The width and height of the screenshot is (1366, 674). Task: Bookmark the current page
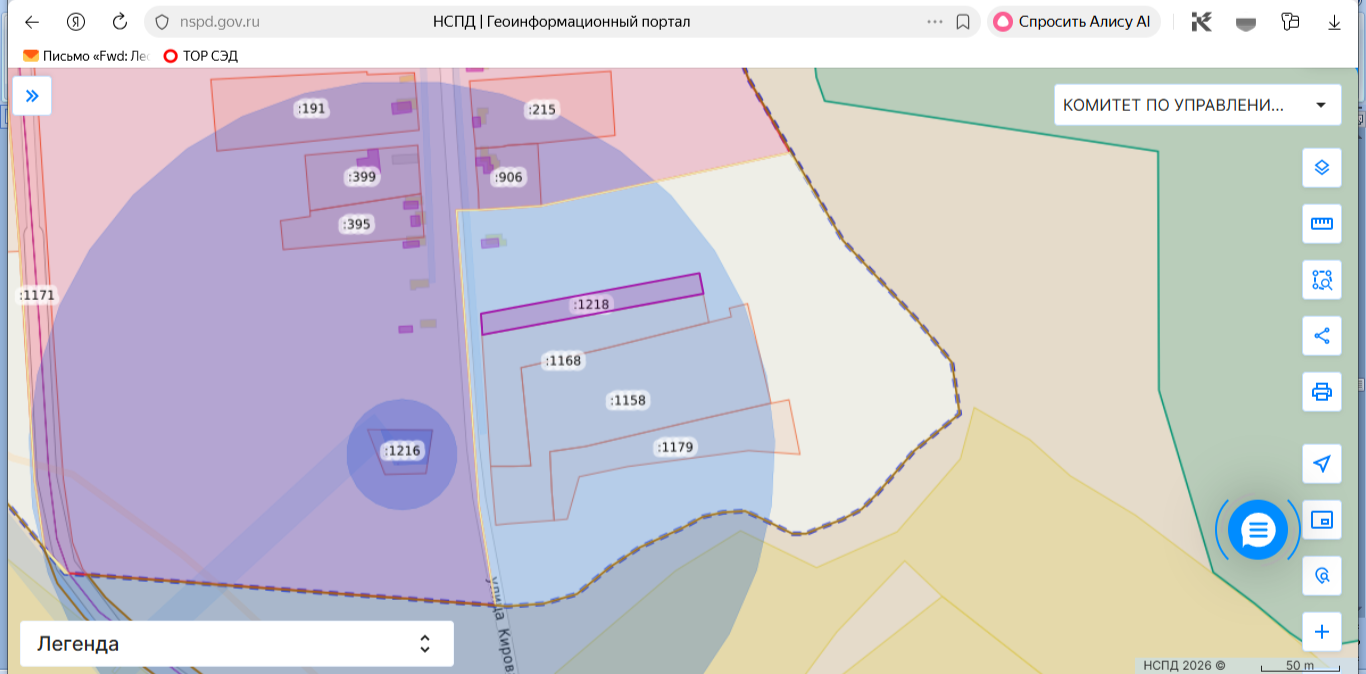pos(963,22)
